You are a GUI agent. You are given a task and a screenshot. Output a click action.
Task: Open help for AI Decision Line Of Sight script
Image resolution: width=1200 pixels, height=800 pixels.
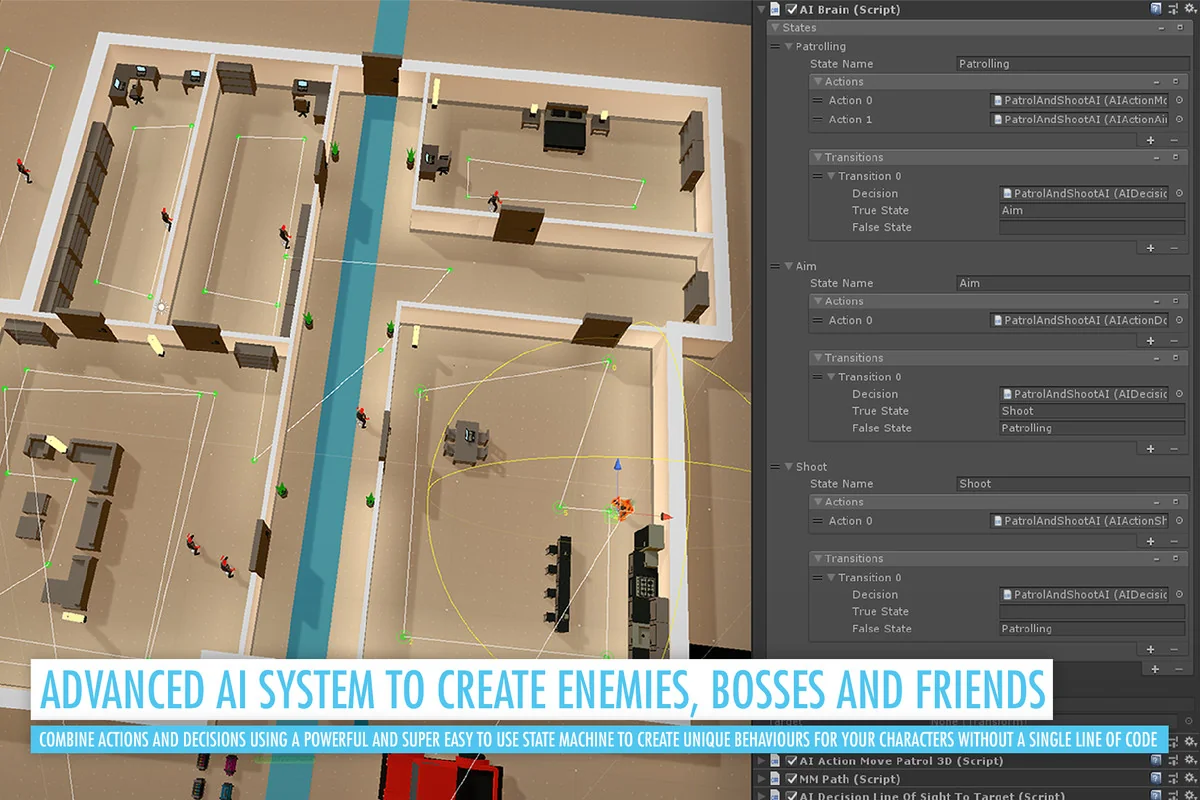tap(1155, 795)
